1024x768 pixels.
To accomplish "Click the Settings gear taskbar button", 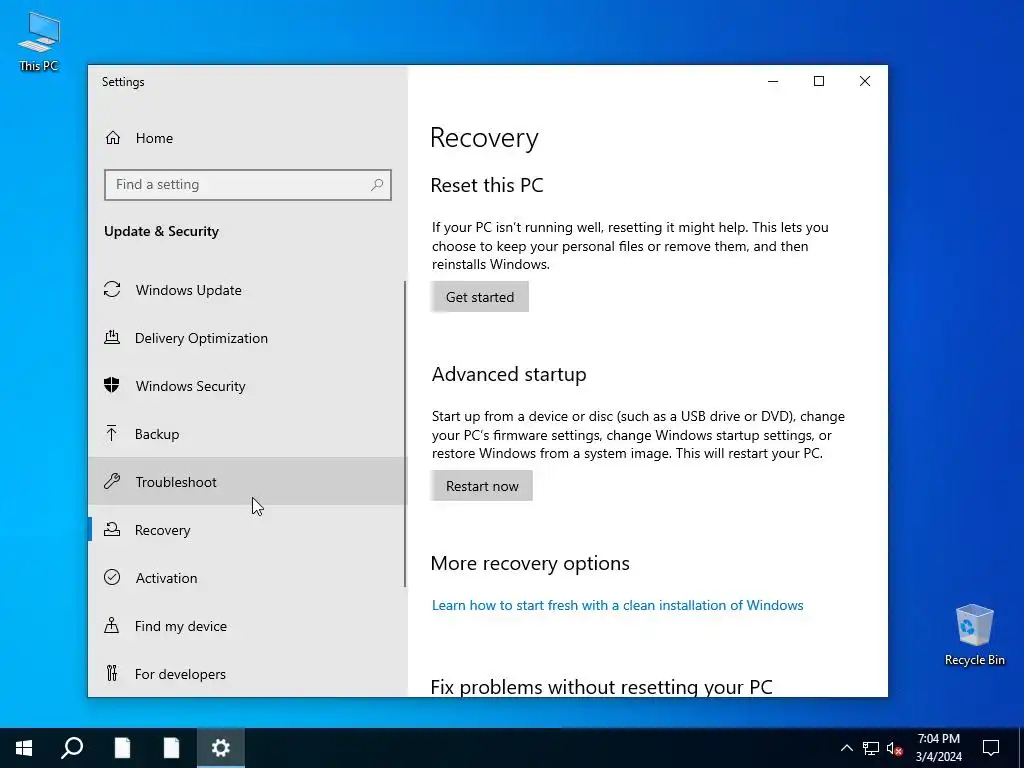I will (221, 748).
